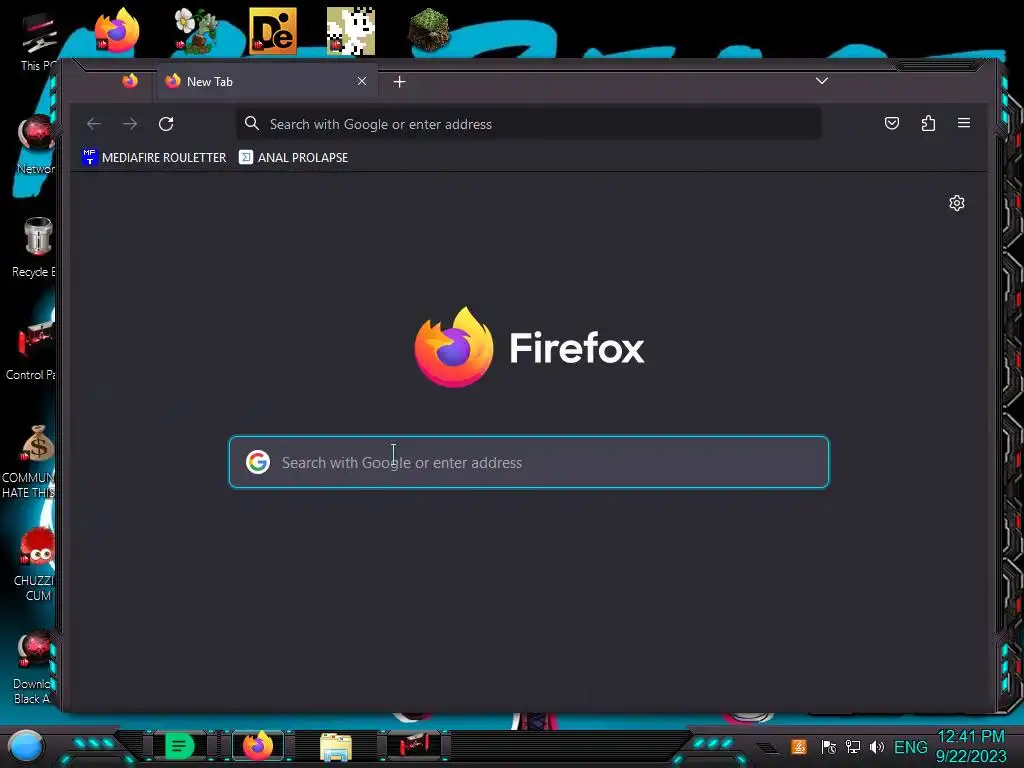Open the Network desktop icon
Image resolution: width=1024 pixels, height=768 pixels.
[x=35, y=144]
